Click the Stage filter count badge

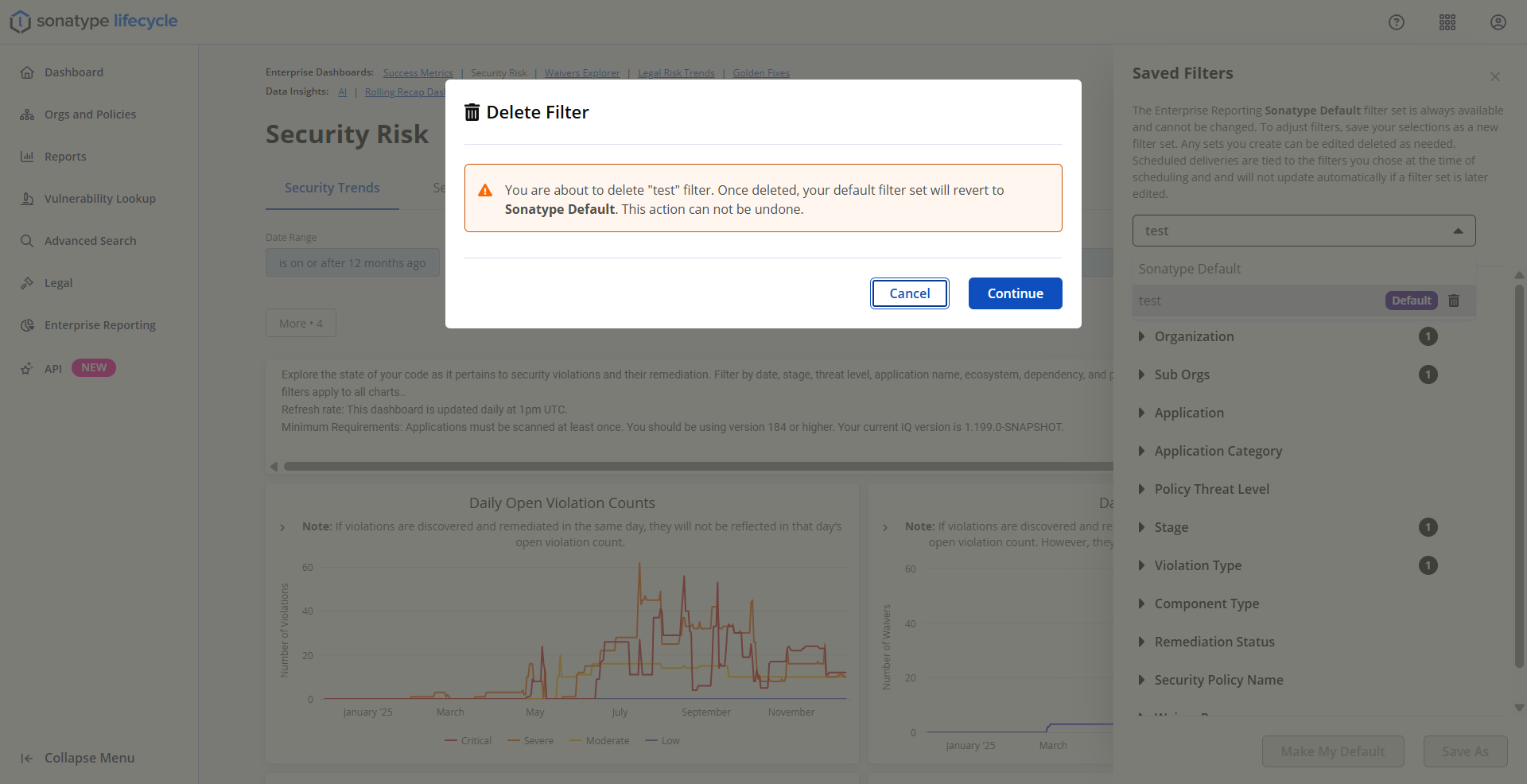tap(1428, 527)
